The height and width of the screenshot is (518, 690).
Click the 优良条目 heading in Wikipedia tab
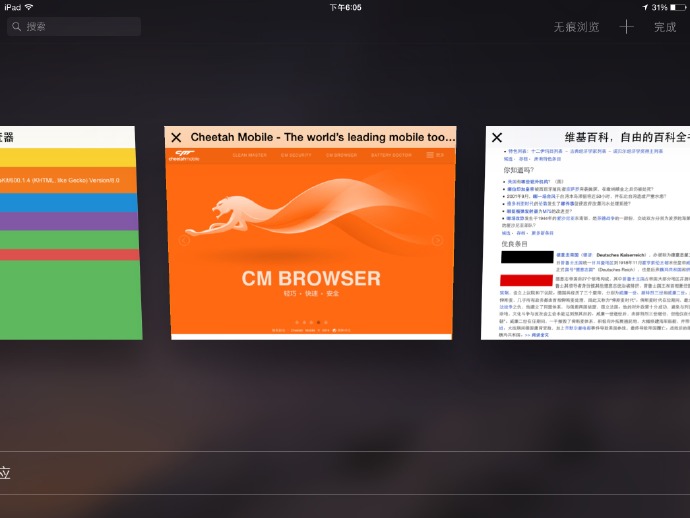click(514, 244)
